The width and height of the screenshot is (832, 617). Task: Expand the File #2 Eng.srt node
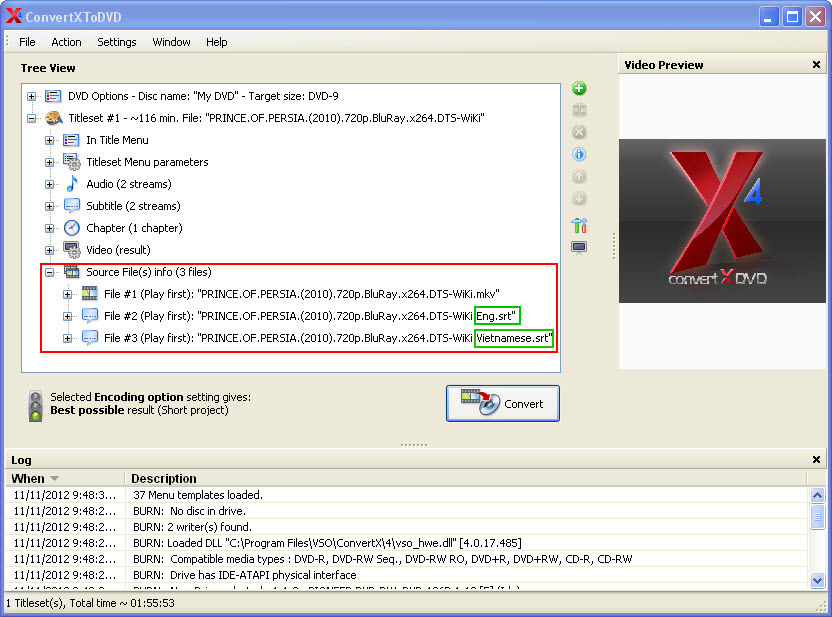[x=67, y=316]
